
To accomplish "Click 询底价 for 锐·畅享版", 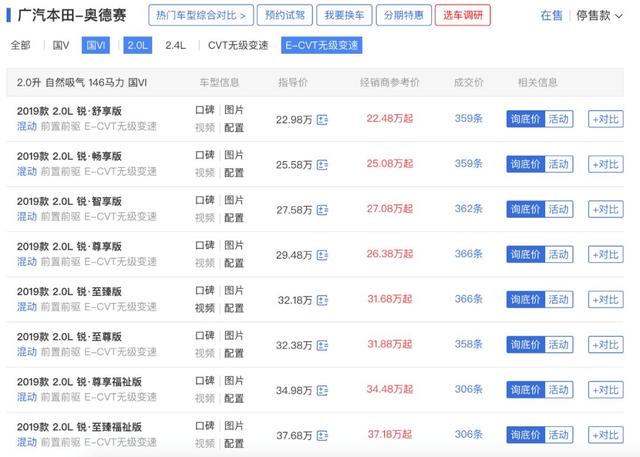I will tap(526, 164).
